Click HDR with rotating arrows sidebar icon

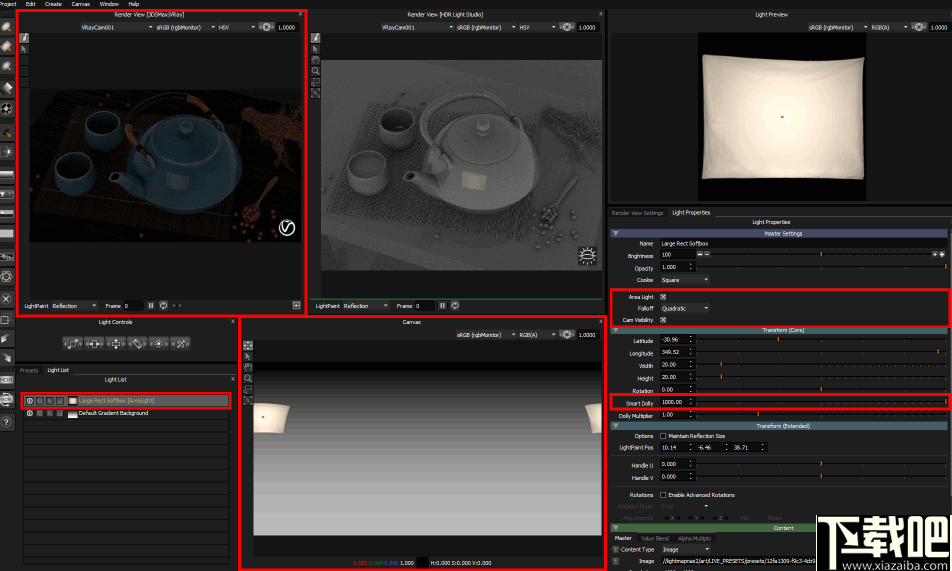7,400
